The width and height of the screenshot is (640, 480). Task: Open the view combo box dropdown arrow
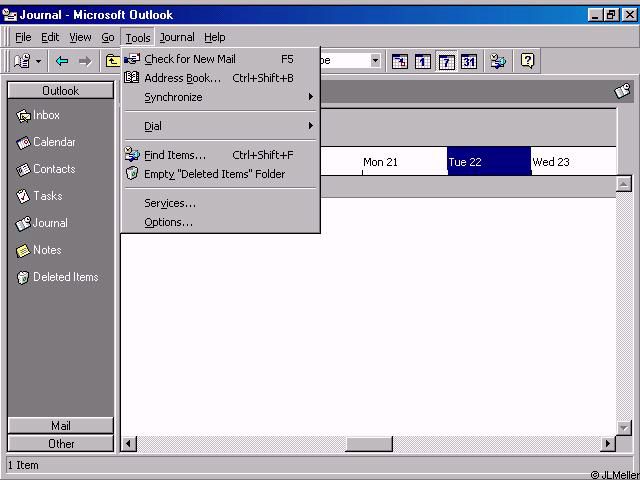coord(375,61)
